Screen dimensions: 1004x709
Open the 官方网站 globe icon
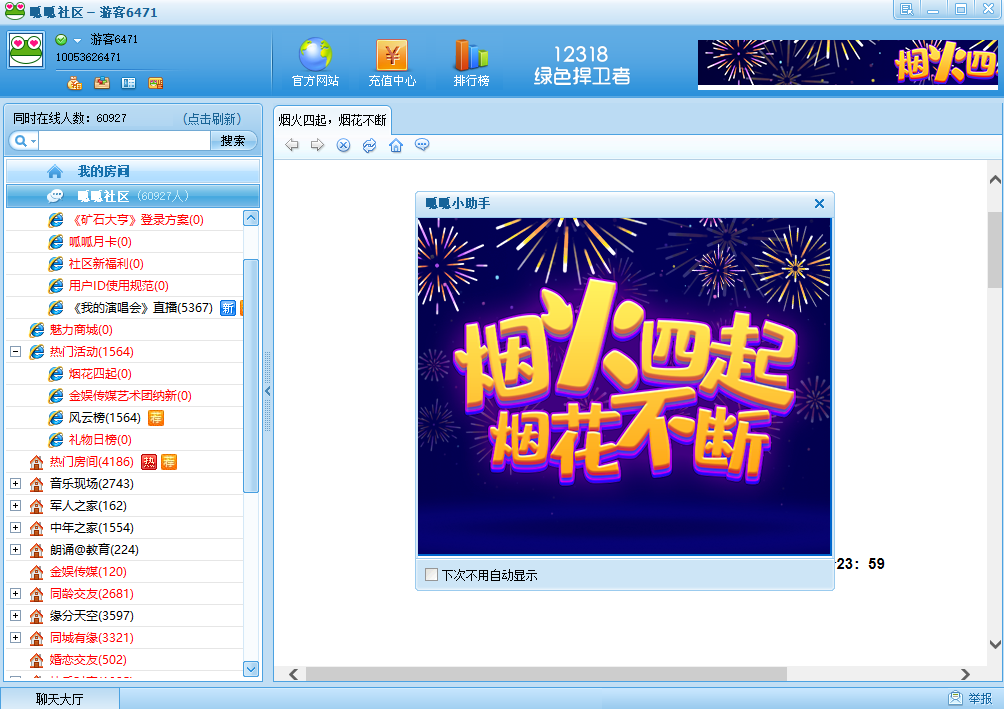point(315,55)
